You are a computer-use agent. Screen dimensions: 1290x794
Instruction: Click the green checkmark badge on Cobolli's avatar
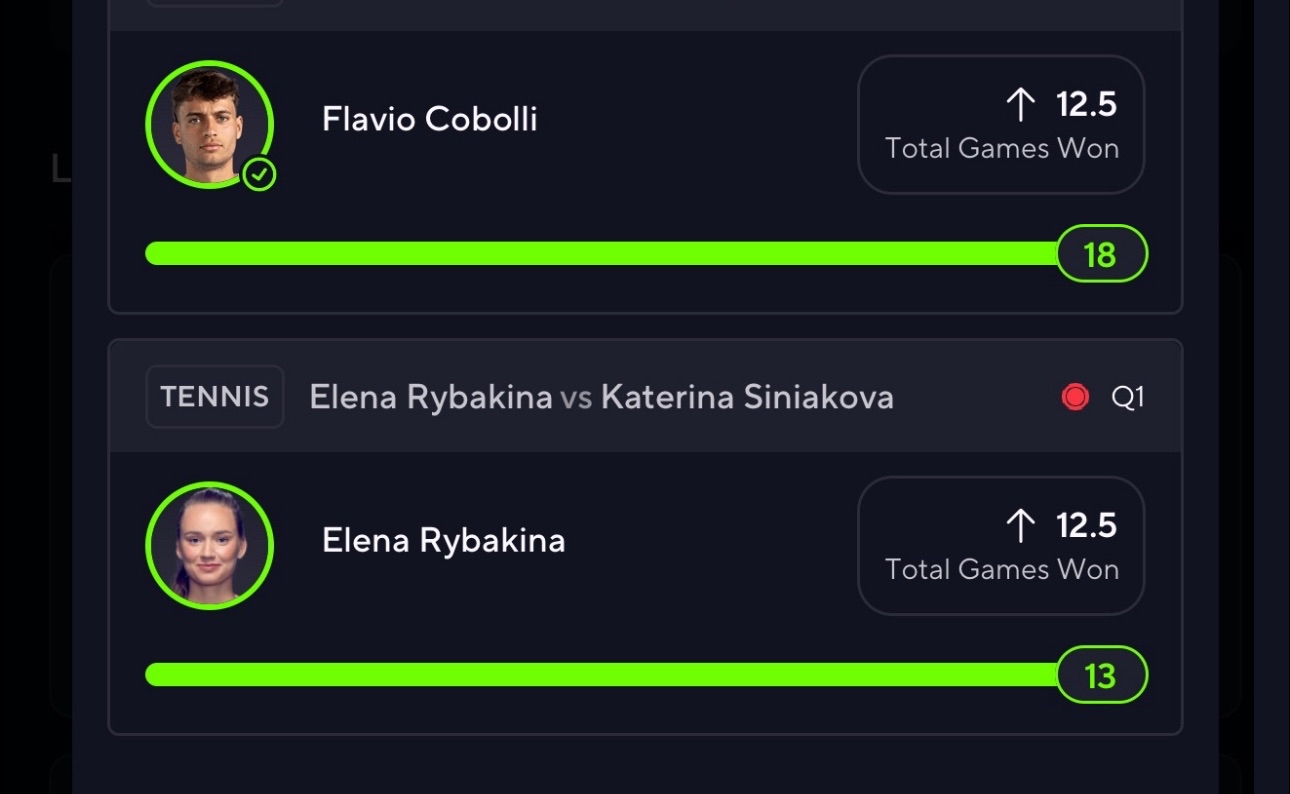click(x=259, y=175)
